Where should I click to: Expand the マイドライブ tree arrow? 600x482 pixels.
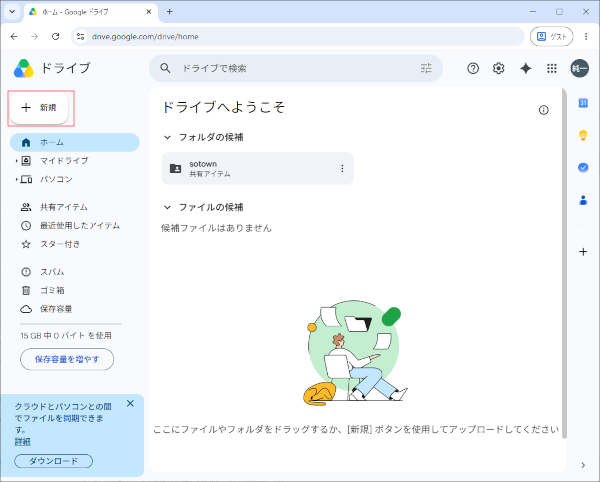coord(16,161)
